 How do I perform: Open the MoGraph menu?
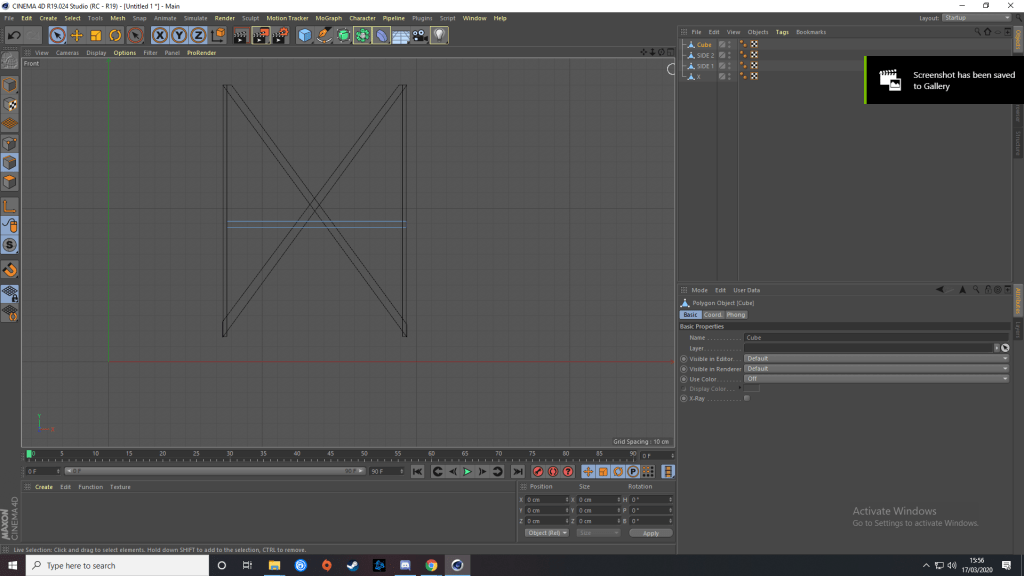[327, 18]
